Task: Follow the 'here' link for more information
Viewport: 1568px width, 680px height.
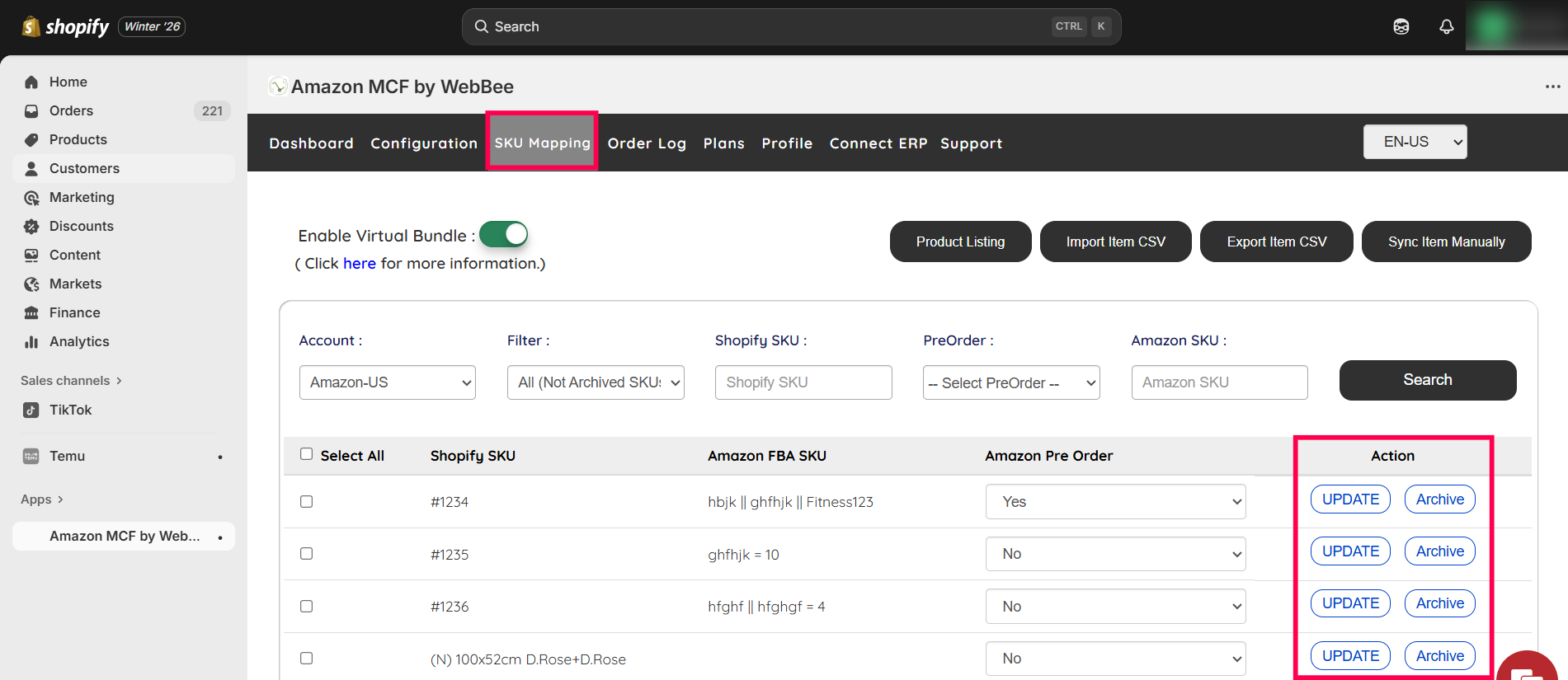Action: 359,264
